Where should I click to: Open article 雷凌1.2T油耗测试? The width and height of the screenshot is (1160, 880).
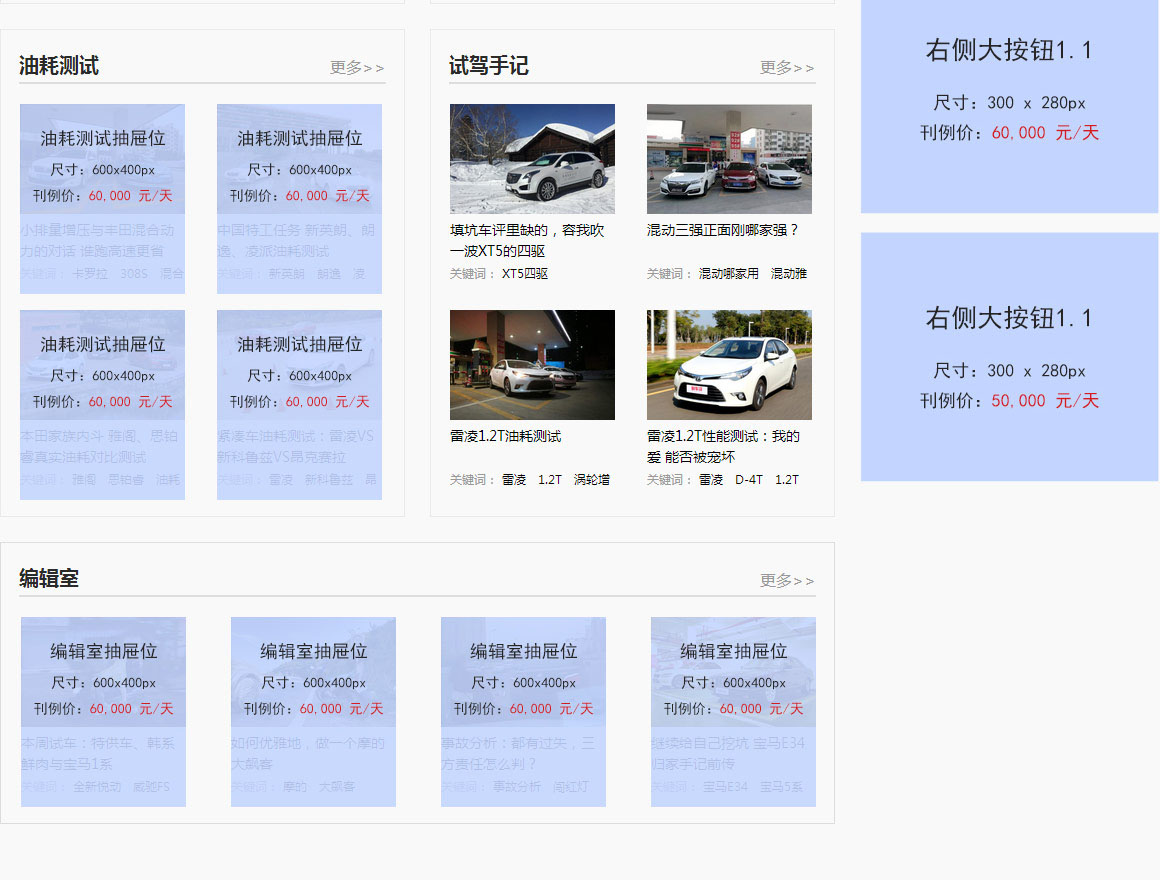pos(505,436)
